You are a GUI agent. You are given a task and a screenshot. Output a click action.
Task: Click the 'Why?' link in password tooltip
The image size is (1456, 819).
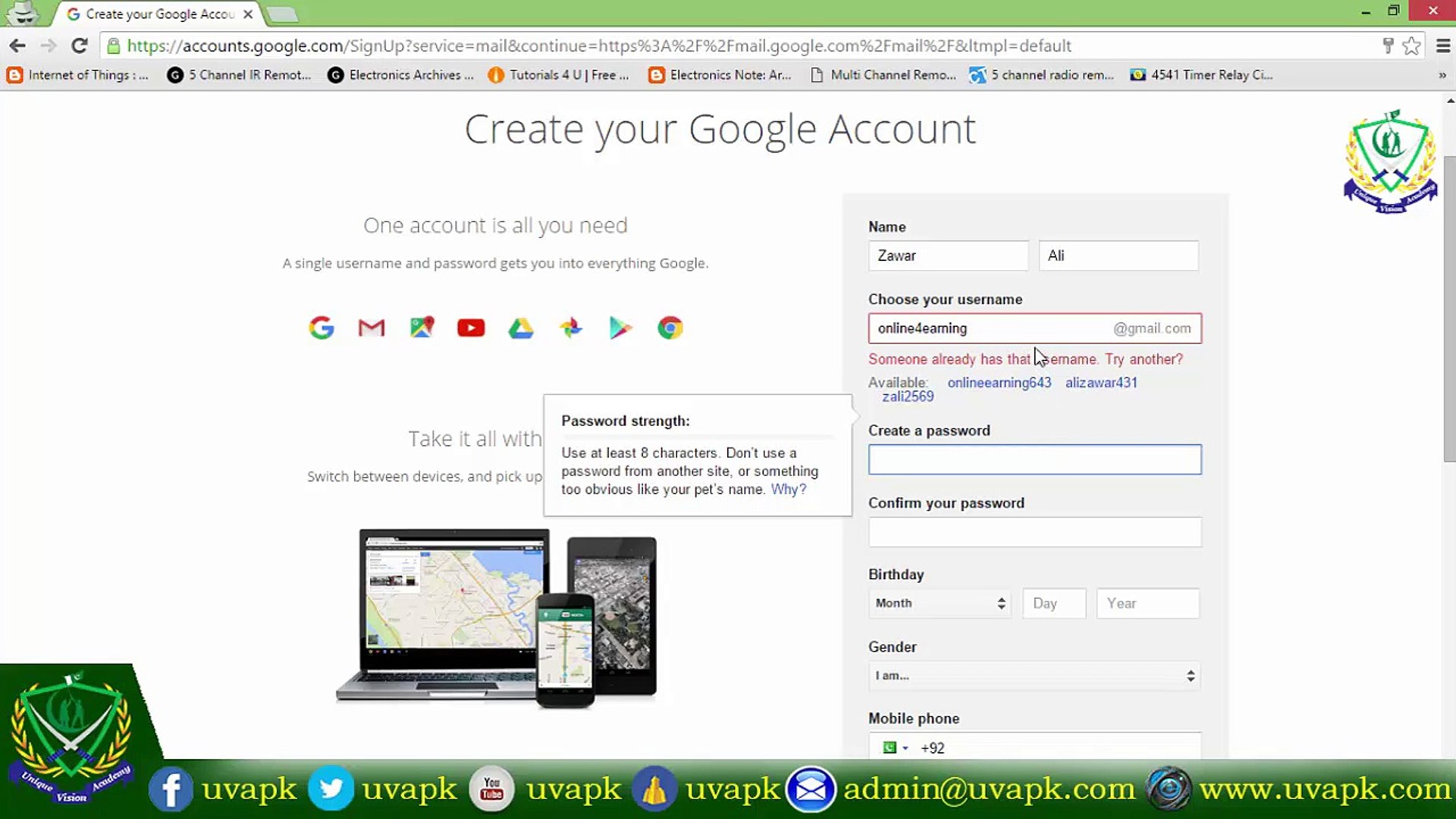click(x=788, y=489)
